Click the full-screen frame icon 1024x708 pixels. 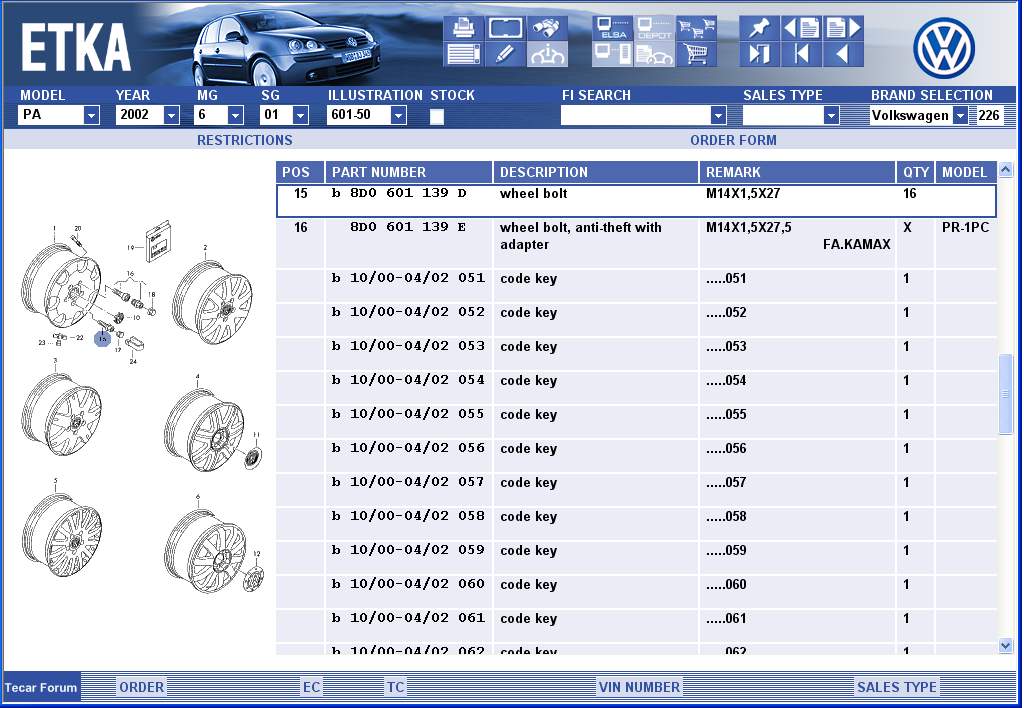[505, 29]
